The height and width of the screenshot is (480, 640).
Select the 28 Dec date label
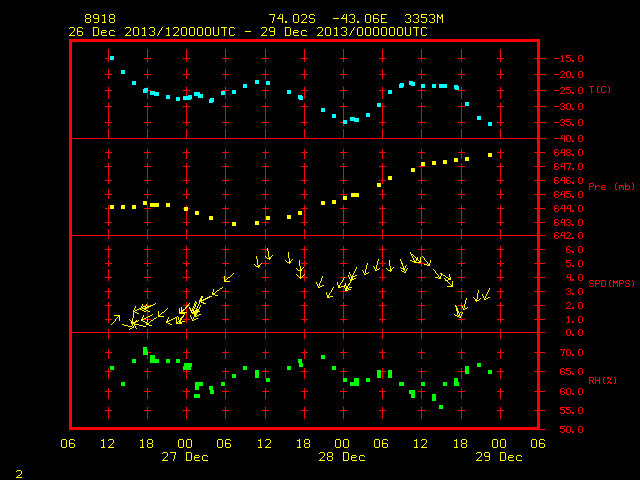pos(342,457)
